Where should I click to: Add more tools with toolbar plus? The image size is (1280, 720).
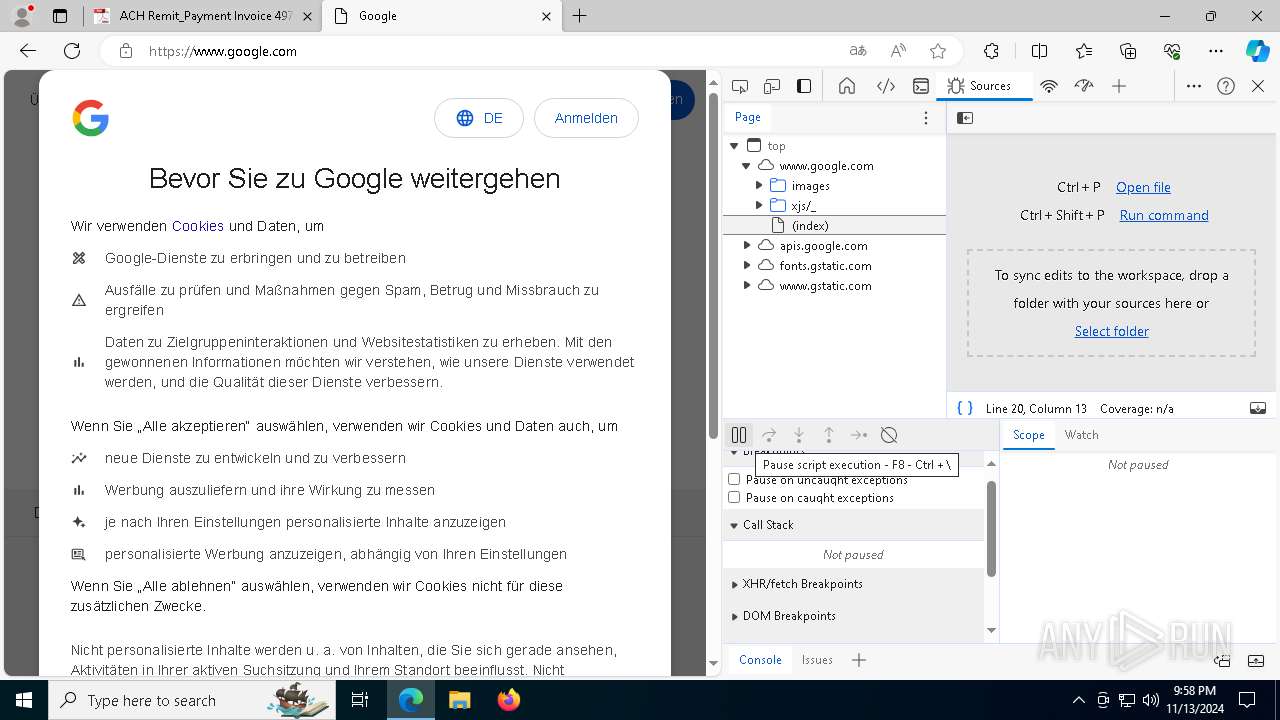pos(1119,86)
